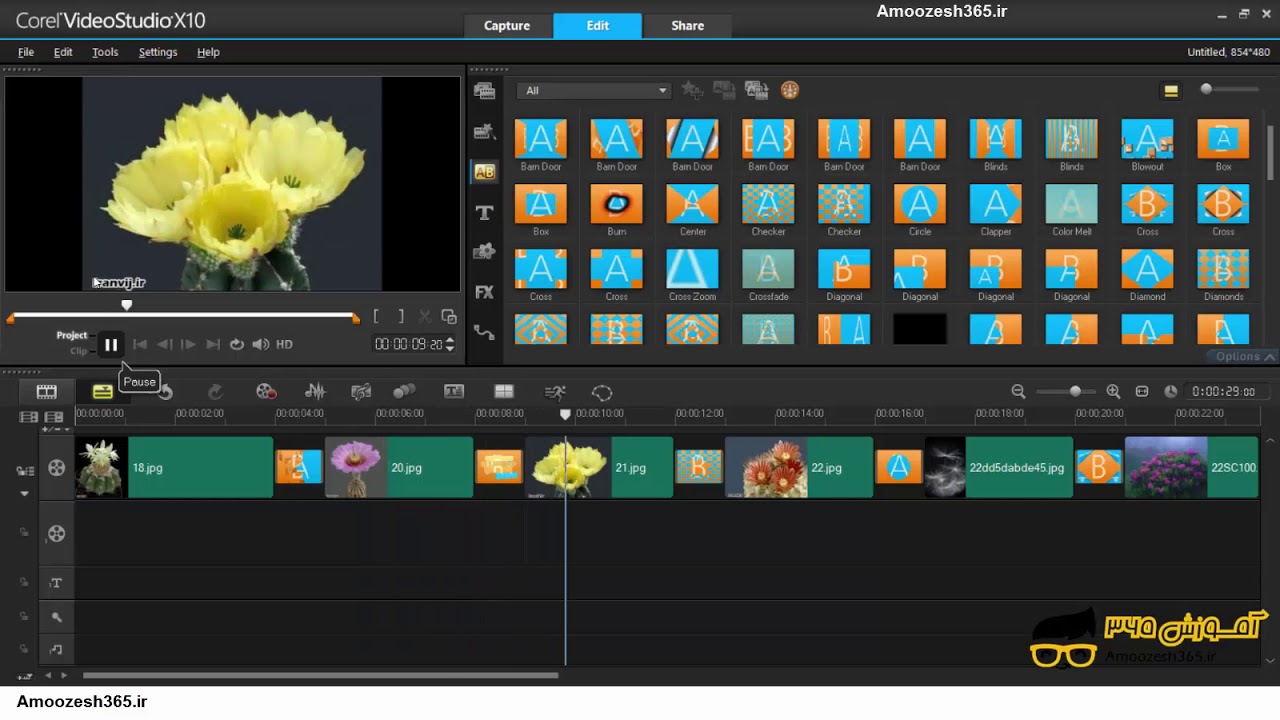Toggle the Repeat playback button
Screen dimensions: 1280x720
(237, 344)
